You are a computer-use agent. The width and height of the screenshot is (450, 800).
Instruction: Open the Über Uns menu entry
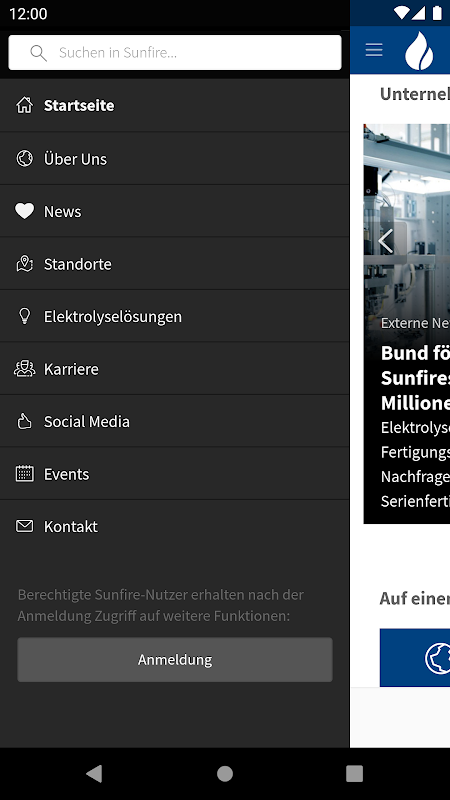[x=174, y=158]
